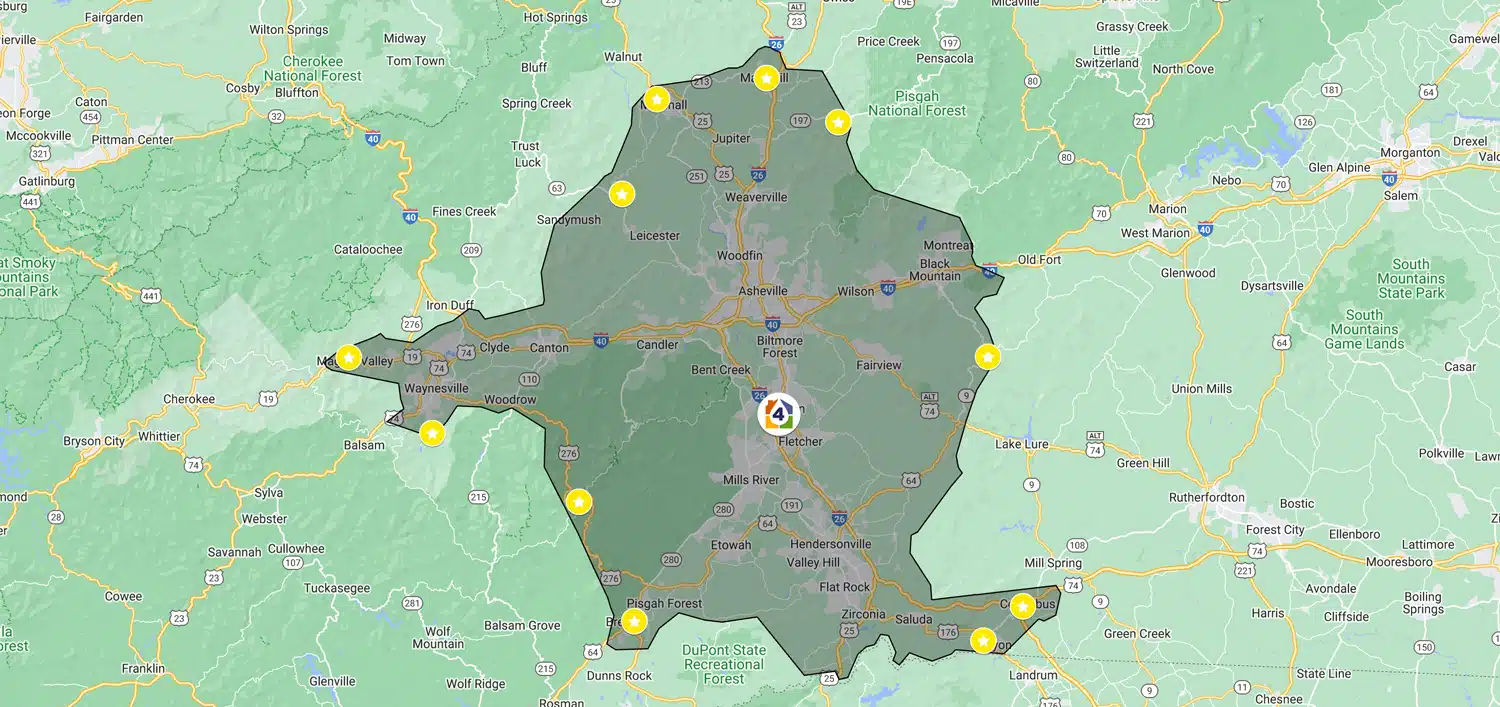Click the Etowah label

pos(731,545)
